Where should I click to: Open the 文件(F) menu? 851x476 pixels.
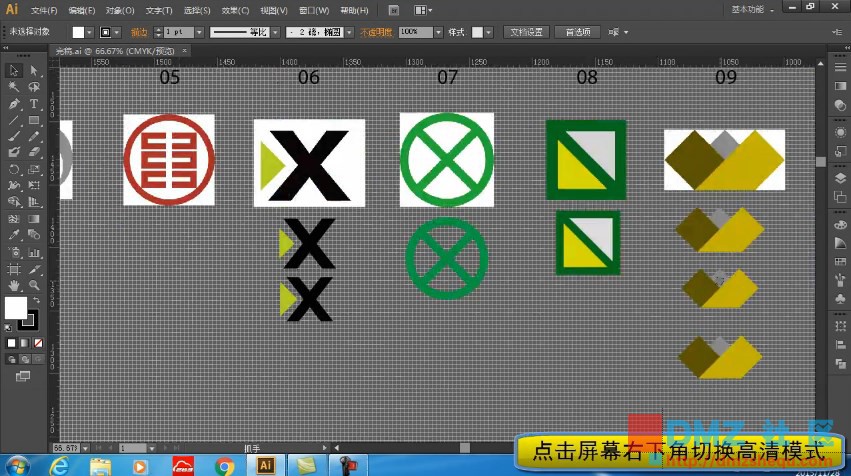click(x=44, y=10)
